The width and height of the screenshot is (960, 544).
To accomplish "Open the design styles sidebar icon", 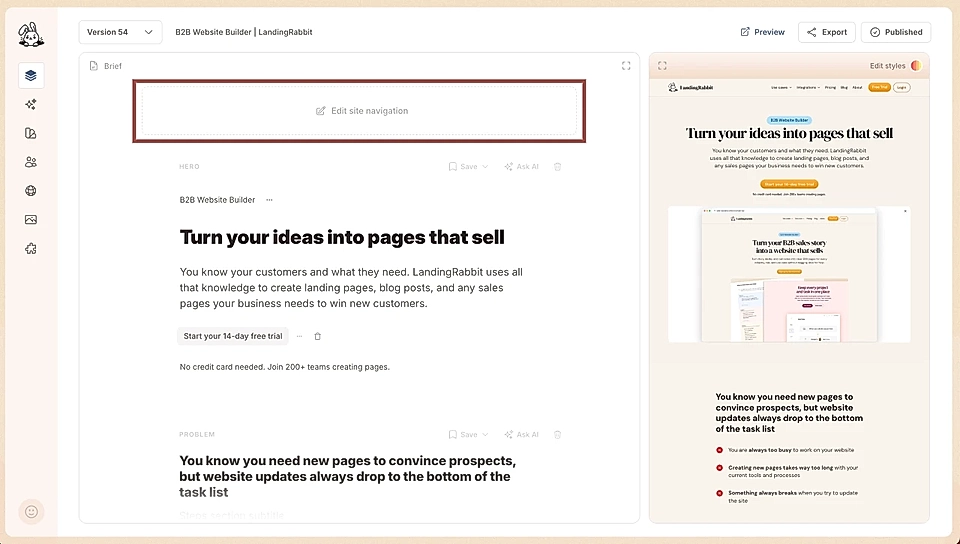I will click(x=31, y=133).
